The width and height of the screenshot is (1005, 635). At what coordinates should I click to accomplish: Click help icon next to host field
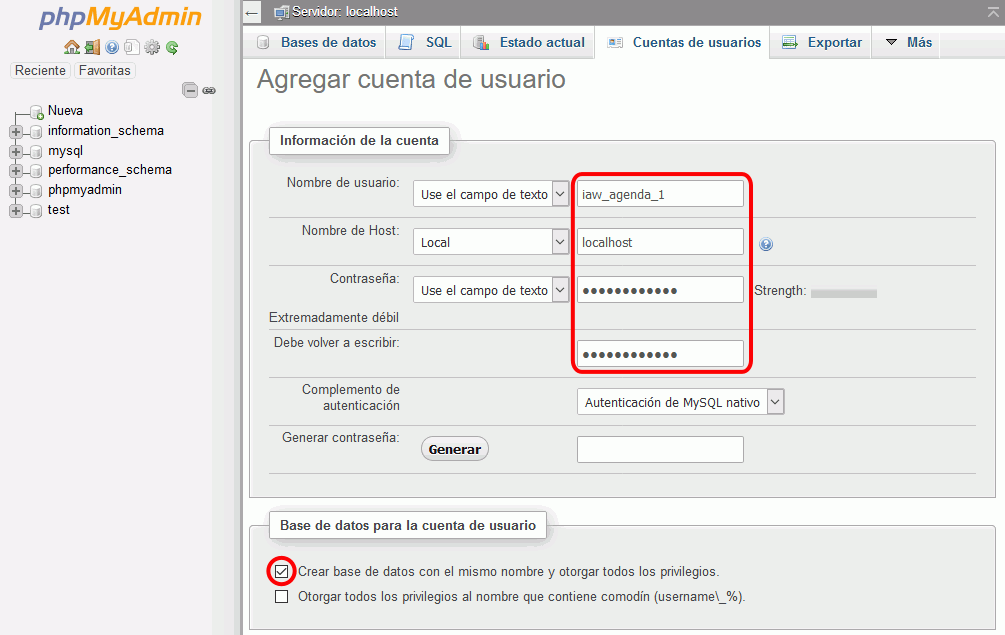point(766,244)
